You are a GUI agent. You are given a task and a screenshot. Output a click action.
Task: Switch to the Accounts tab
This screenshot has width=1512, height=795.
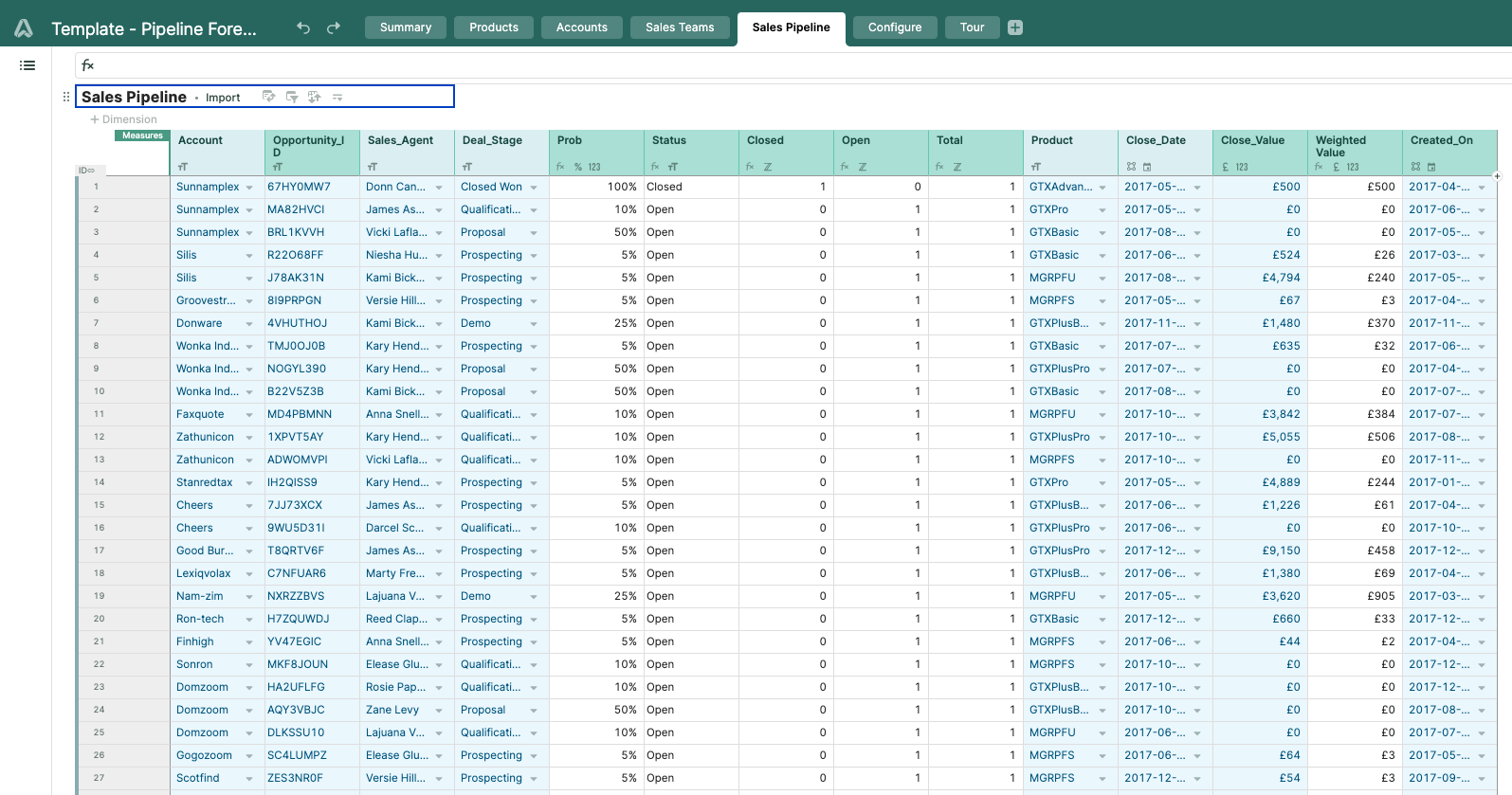582,27
